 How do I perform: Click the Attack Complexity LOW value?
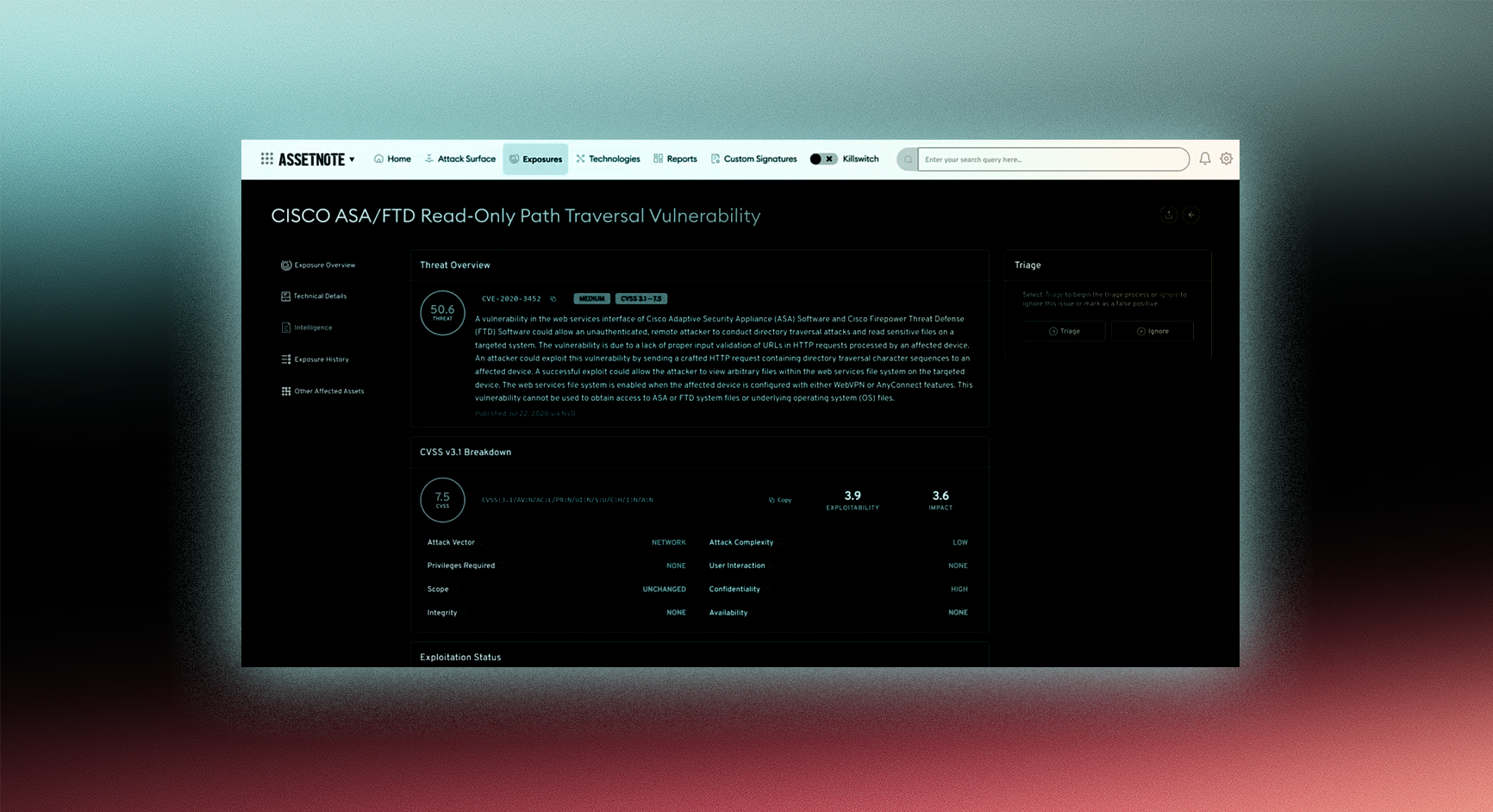[960, 542]
